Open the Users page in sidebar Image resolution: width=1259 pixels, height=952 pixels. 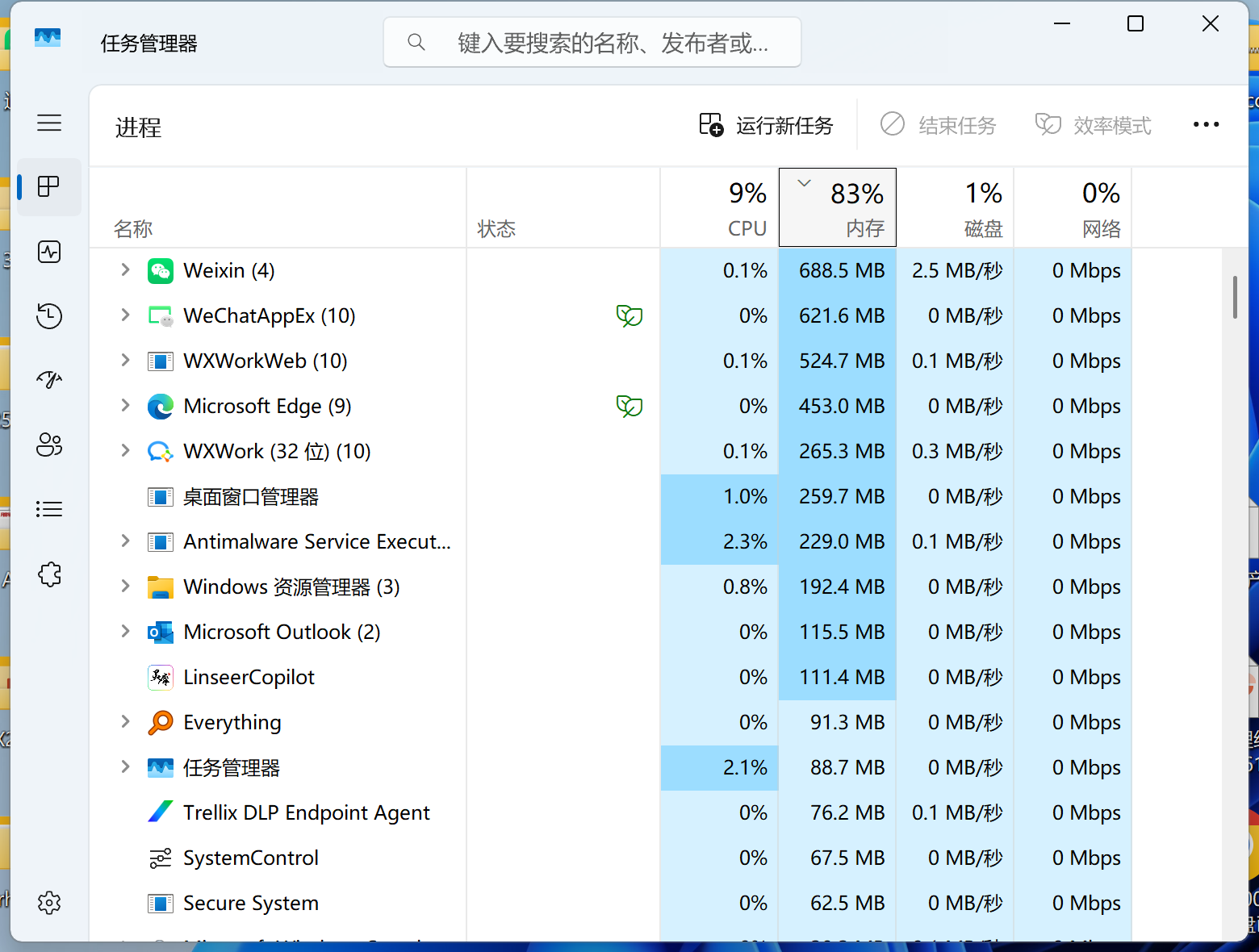tap(49, 445)
